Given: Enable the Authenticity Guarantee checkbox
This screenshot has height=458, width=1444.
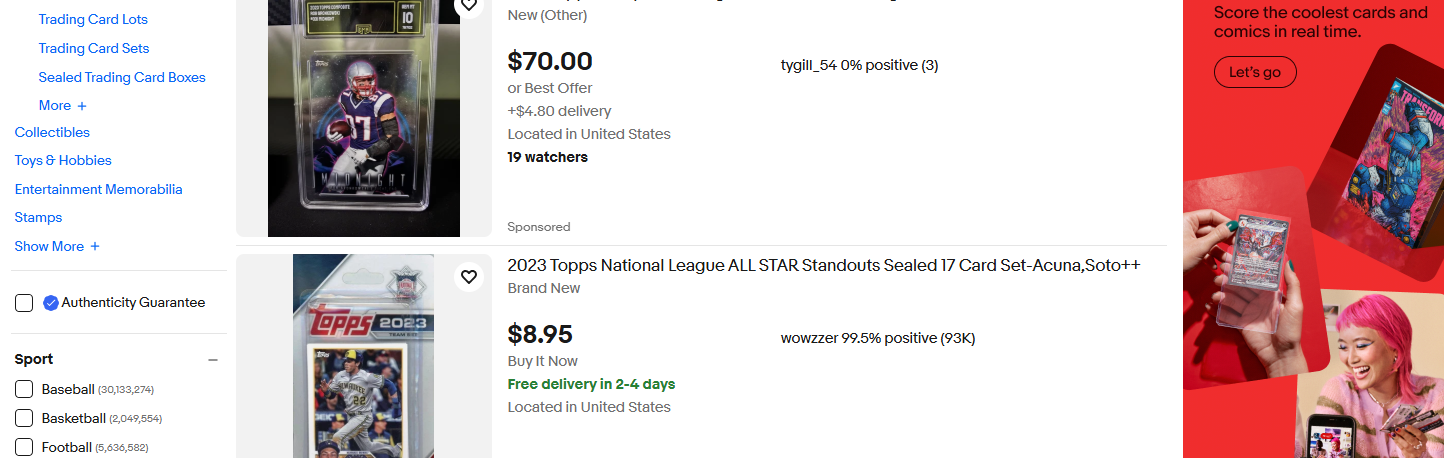Looking at the screenshot, I should pos(24,303).
